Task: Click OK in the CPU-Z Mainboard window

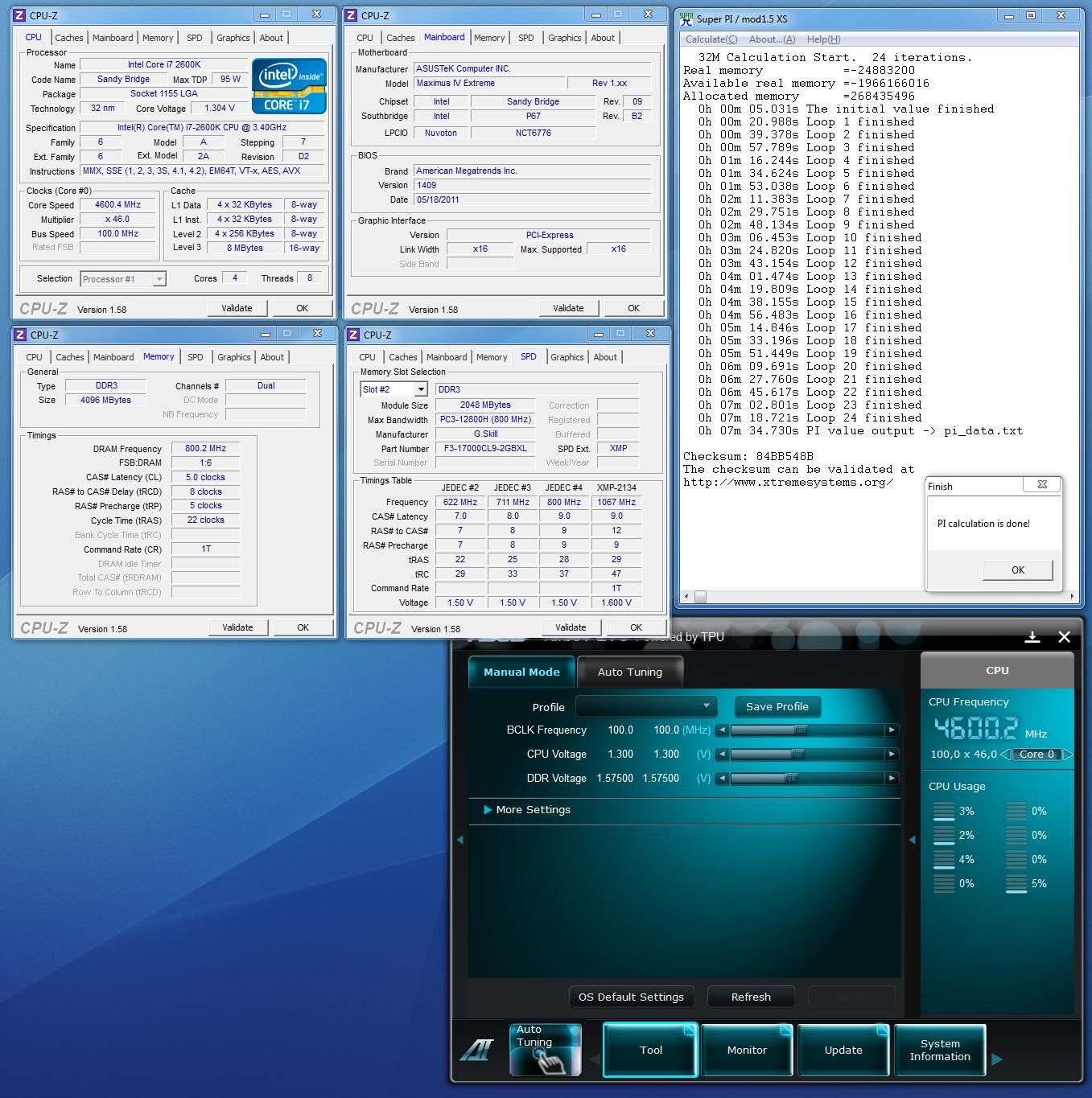Action: coord(634,308)
